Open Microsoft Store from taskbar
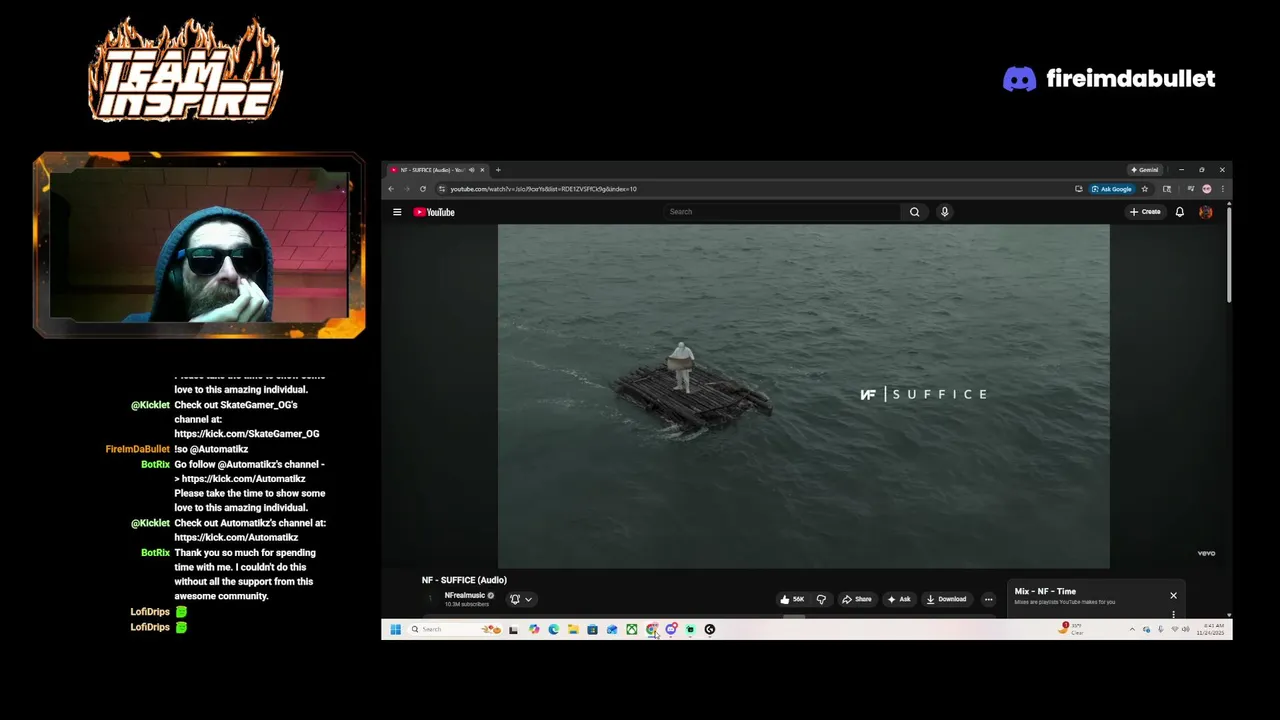1280x720 pixels. coord(592,629)
